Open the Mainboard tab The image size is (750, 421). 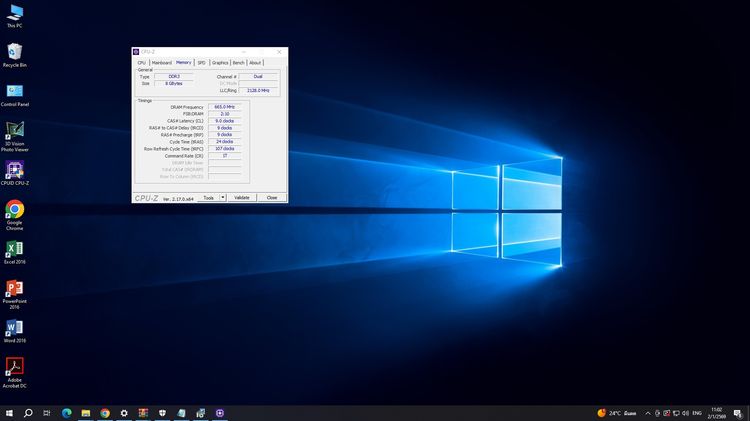[161, 62]
